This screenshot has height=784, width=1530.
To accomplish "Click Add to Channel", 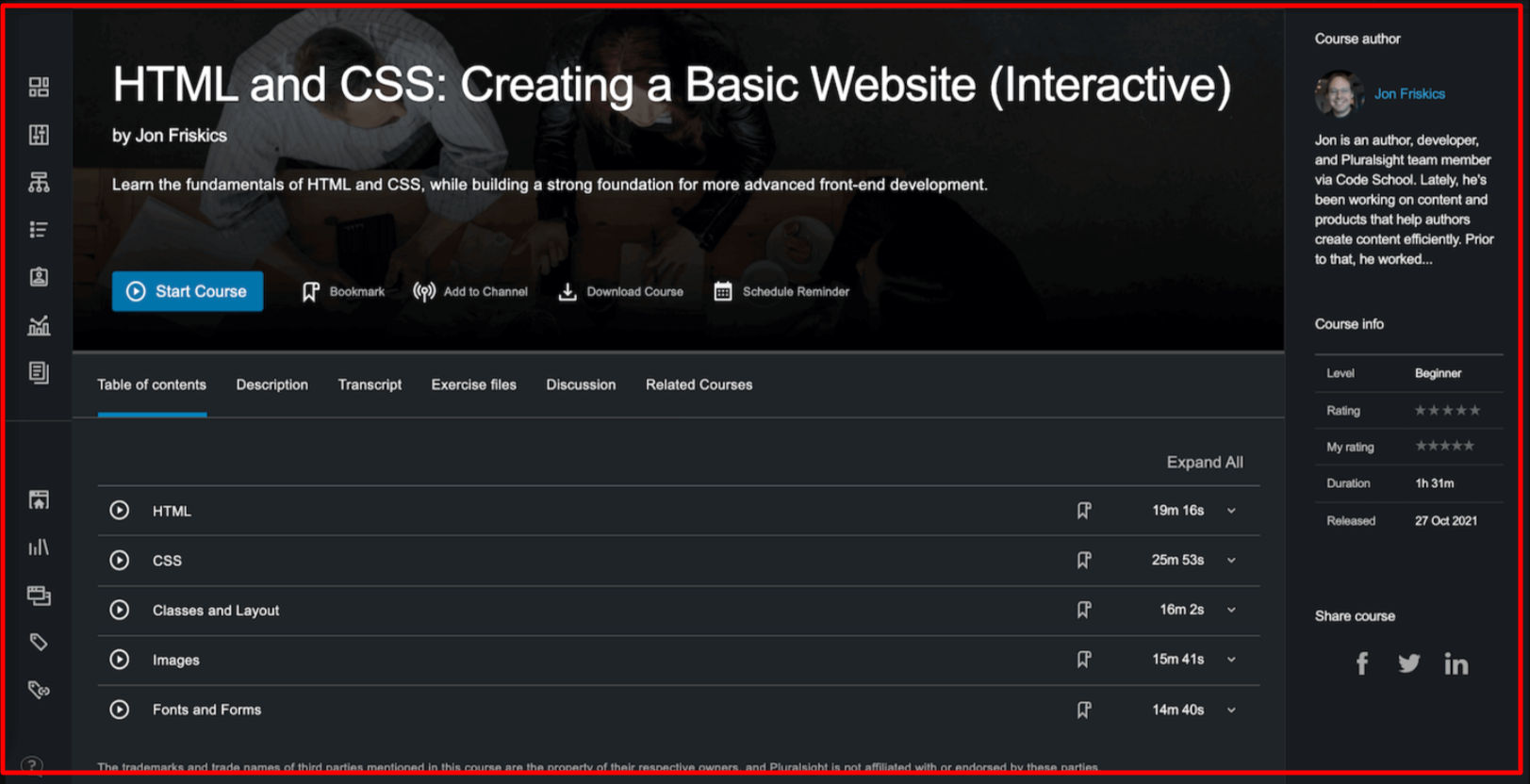I will pyautogui.click(x=470, y=292).
